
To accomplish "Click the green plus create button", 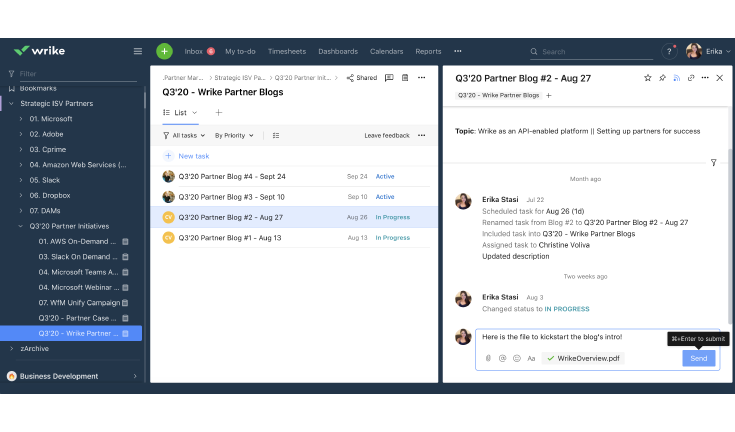I will 164,51.
